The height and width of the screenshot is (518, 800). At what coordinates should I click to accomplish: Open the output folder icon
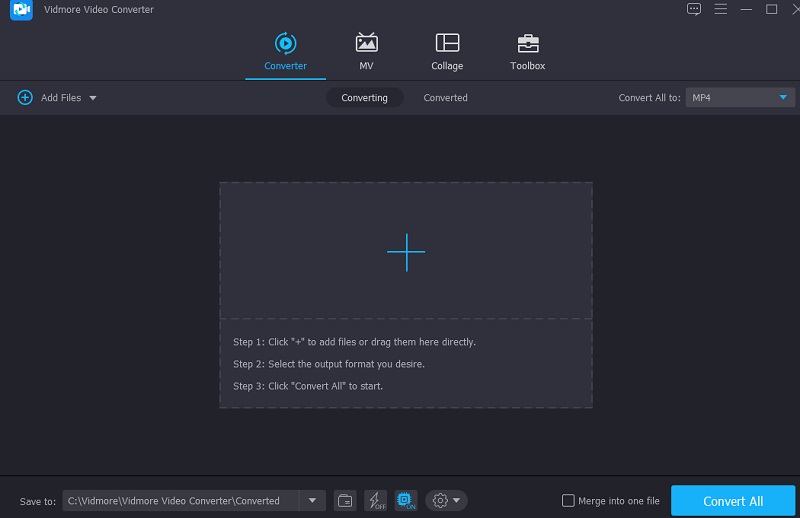coord(345,501)
